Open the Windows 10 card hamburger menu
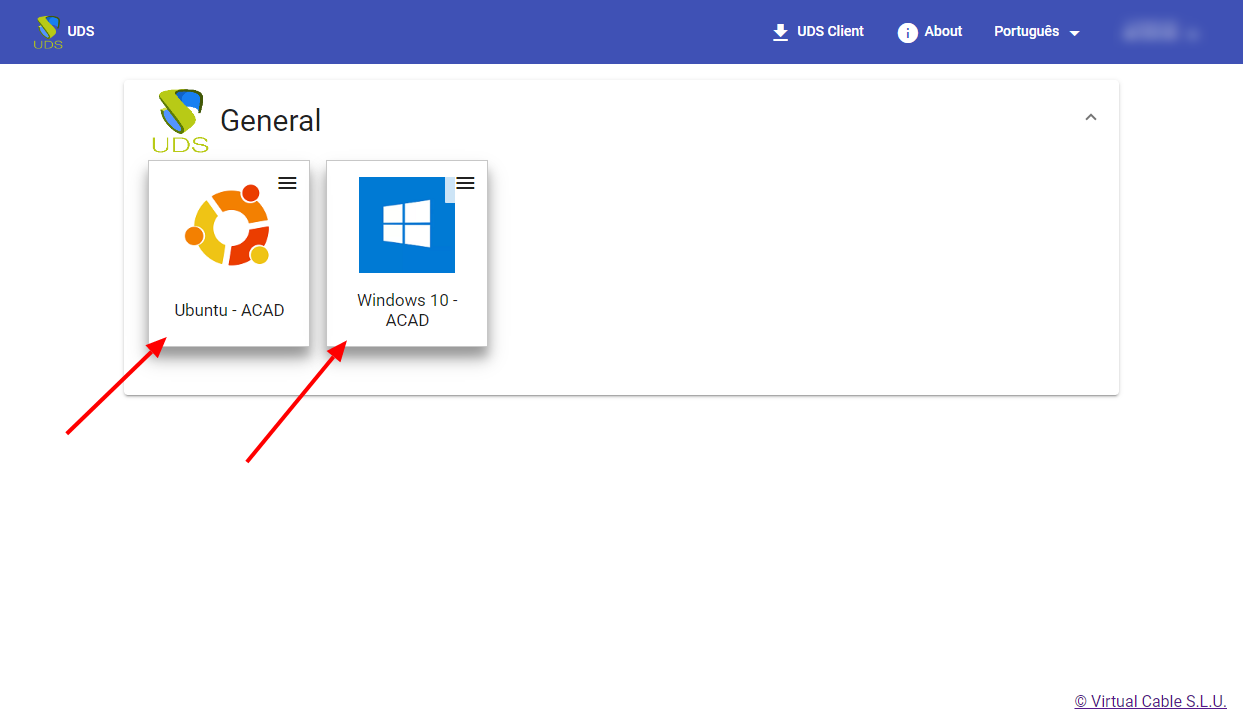This screenshot has width=1243, height=724. (x=465, y=183)
